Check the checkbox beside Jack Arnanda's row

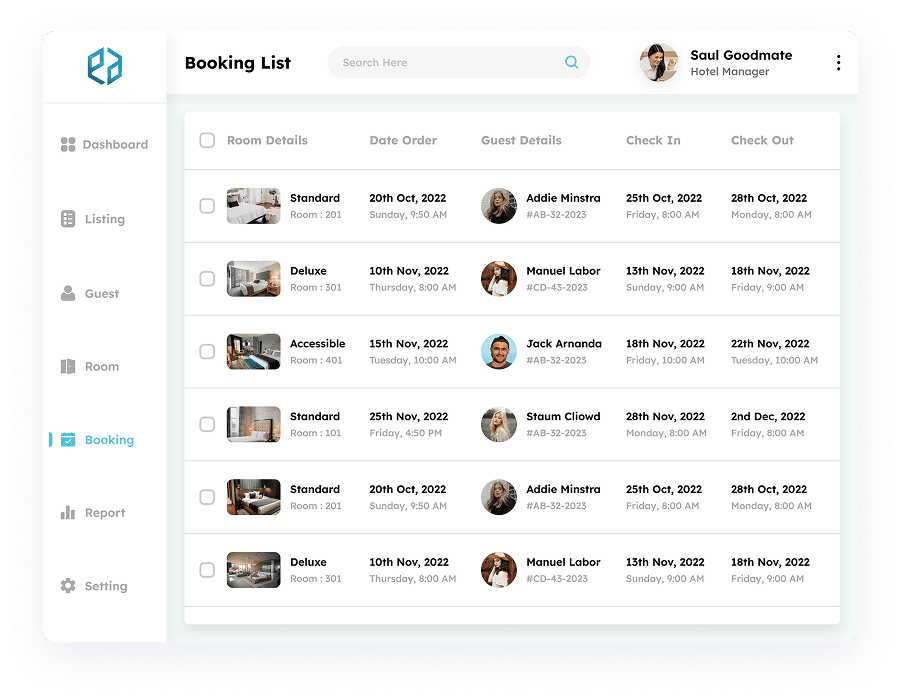coord(207,351)
